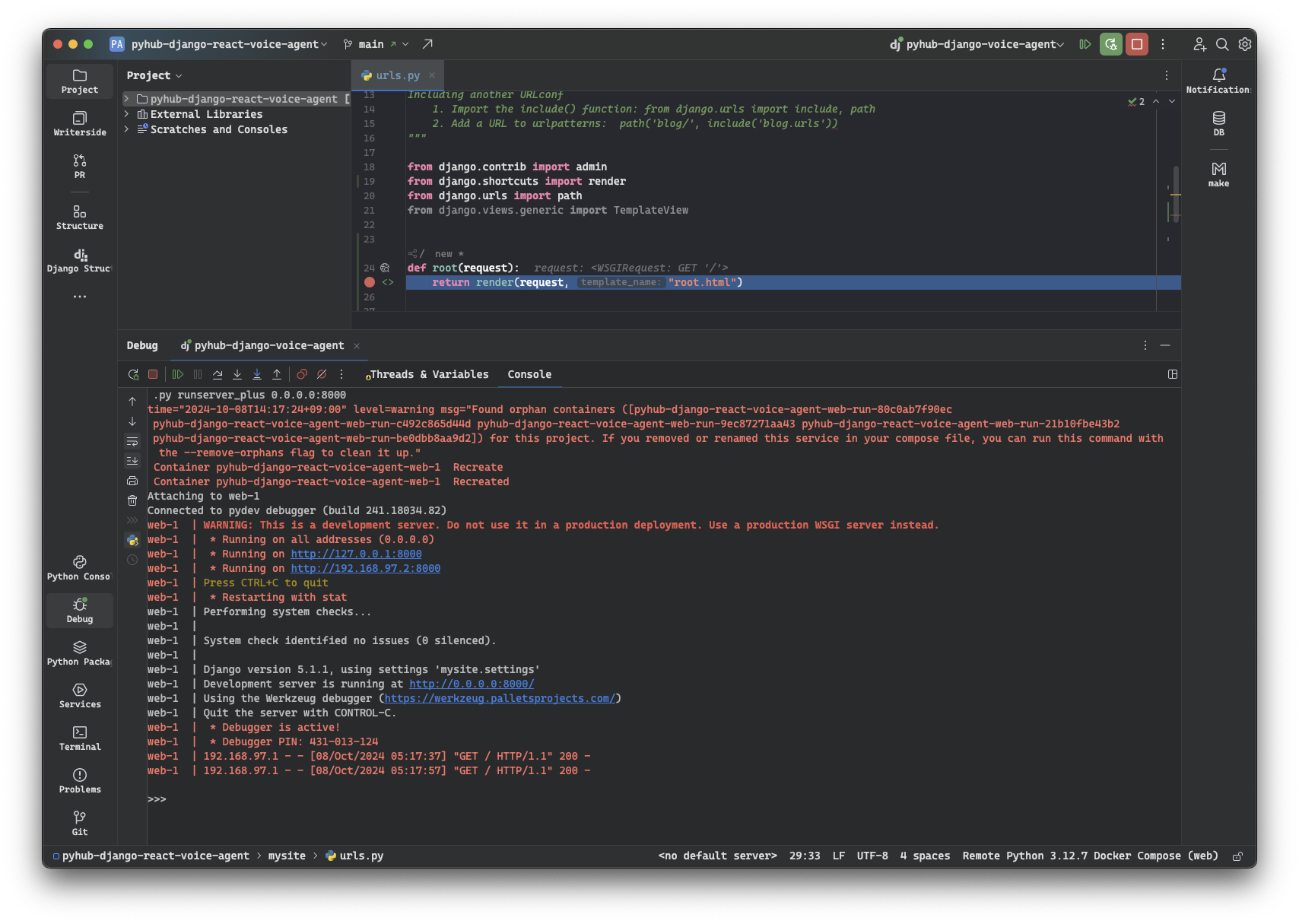Viewport: 1299px width, 924px height.
Task: Toggle the breakpoint on line 25
Action: click(370, 282)
